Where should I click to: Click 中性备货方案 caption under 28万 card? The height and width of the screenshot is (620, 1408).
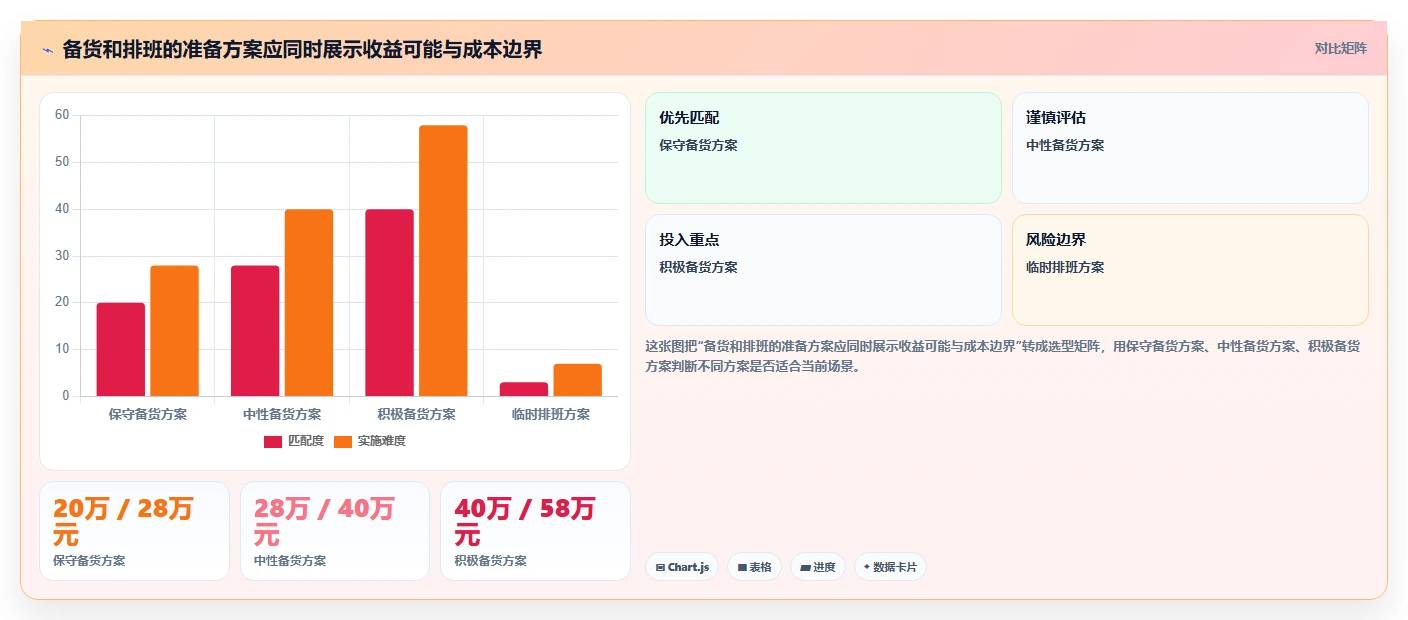290,561
